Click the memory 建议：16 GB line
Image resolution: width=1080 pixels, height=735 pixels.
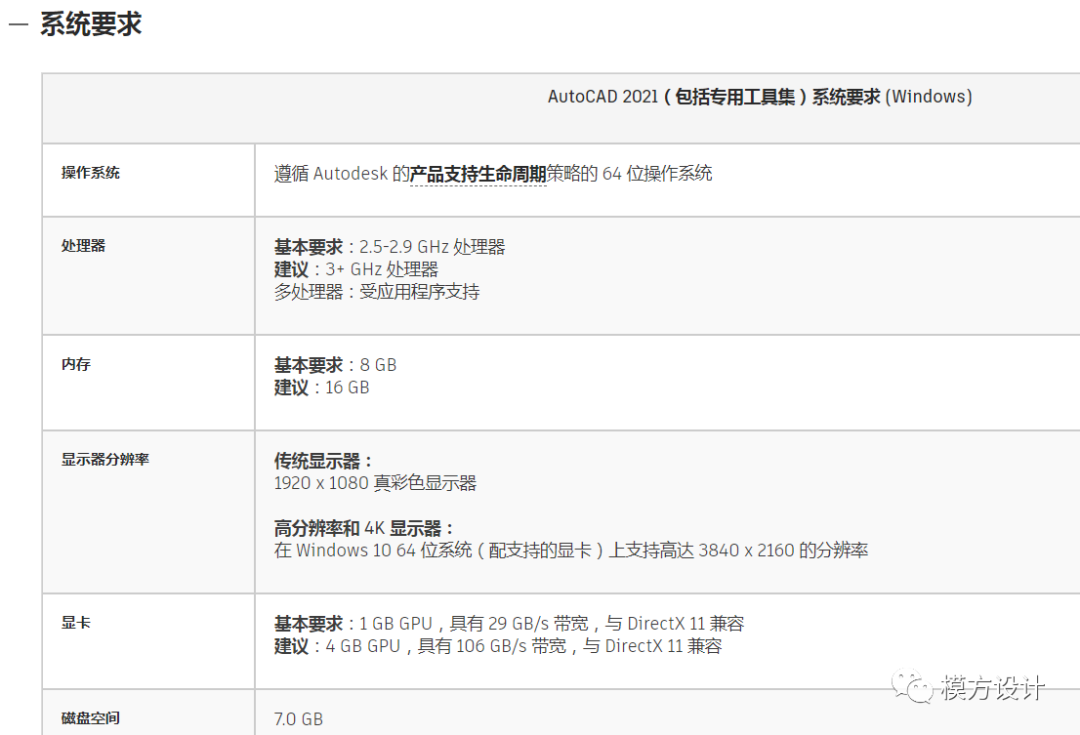pyautogui.click(x=322, y=388)
